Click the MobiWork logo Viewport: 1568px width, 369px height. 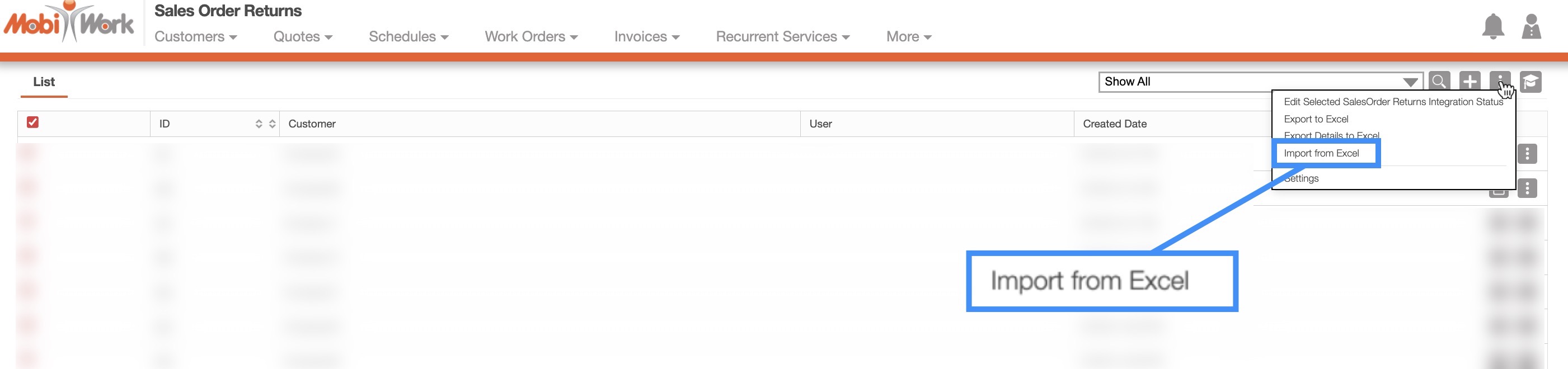pyautogui.click(x=69, y=23)
